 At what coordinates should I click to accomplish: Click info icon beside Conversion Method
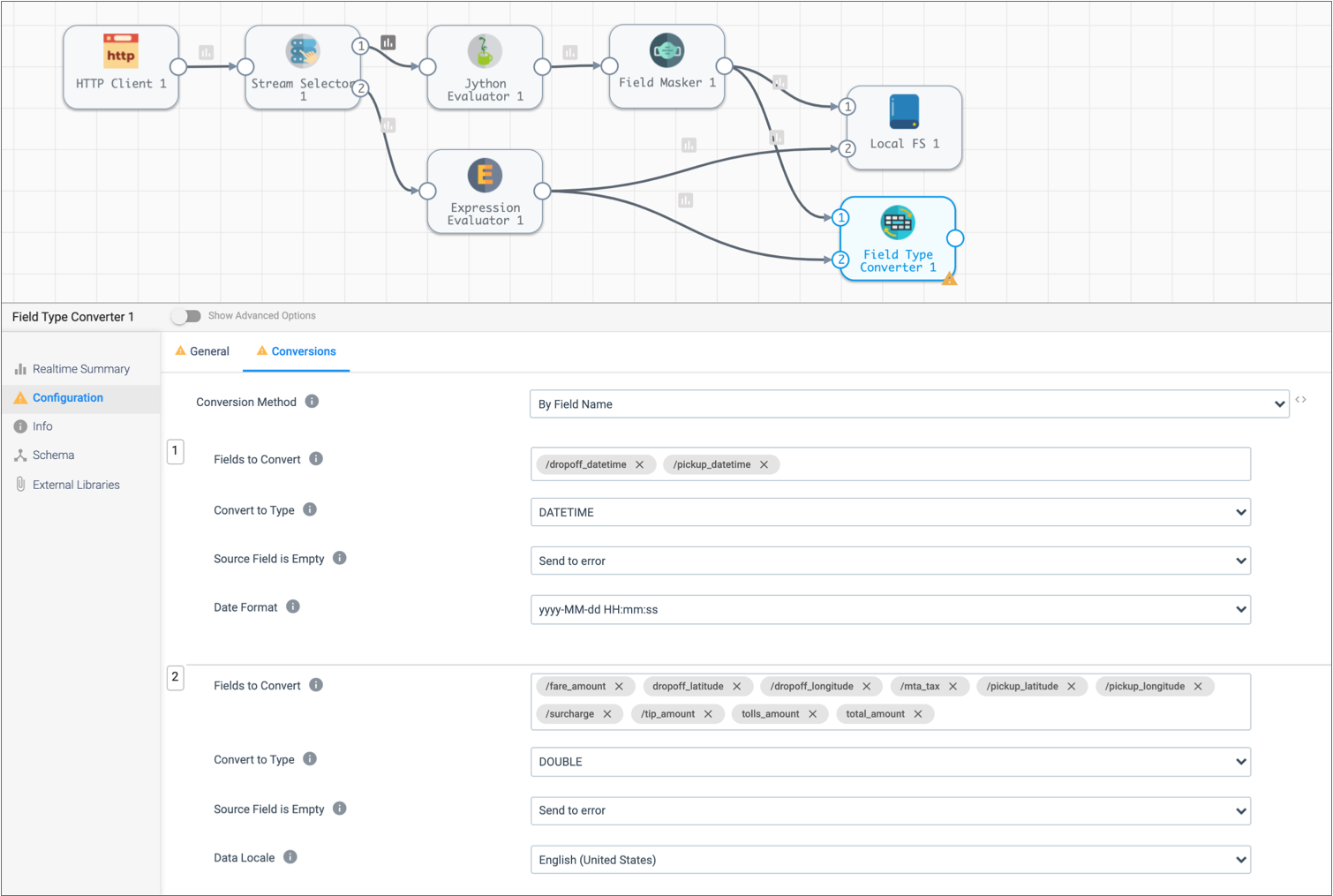click(312, 402)
